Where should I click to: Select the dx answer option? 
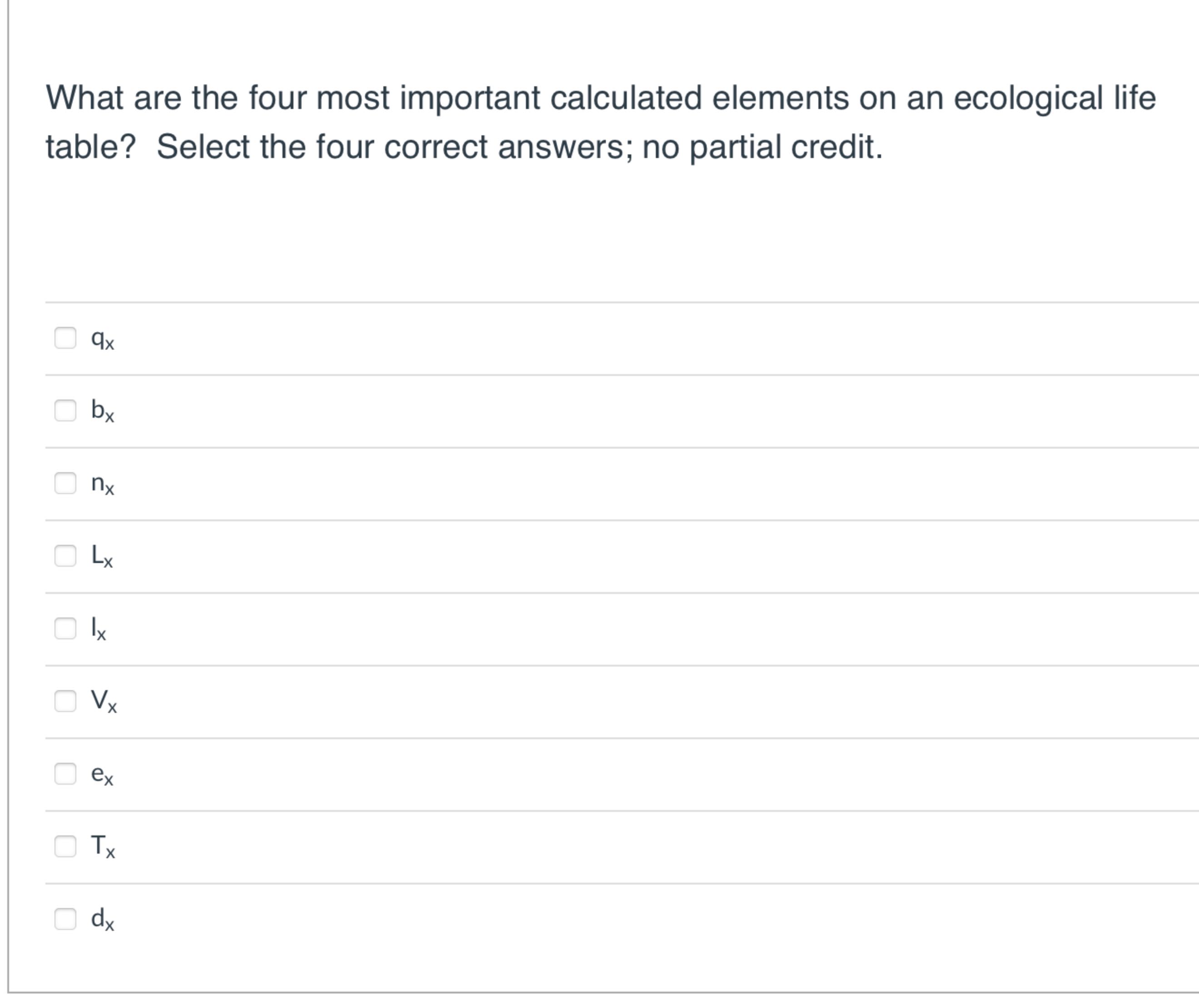point(66,919)
